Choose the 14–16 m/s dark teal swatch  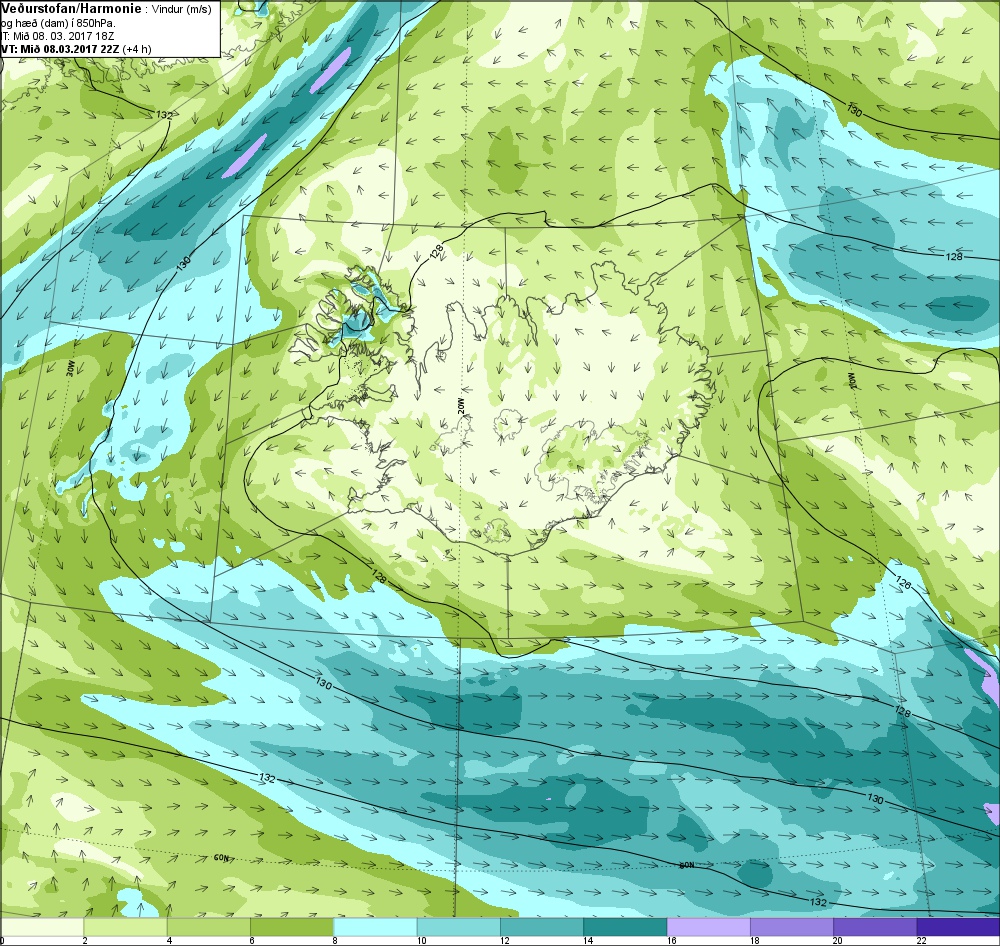click(625, 926)
